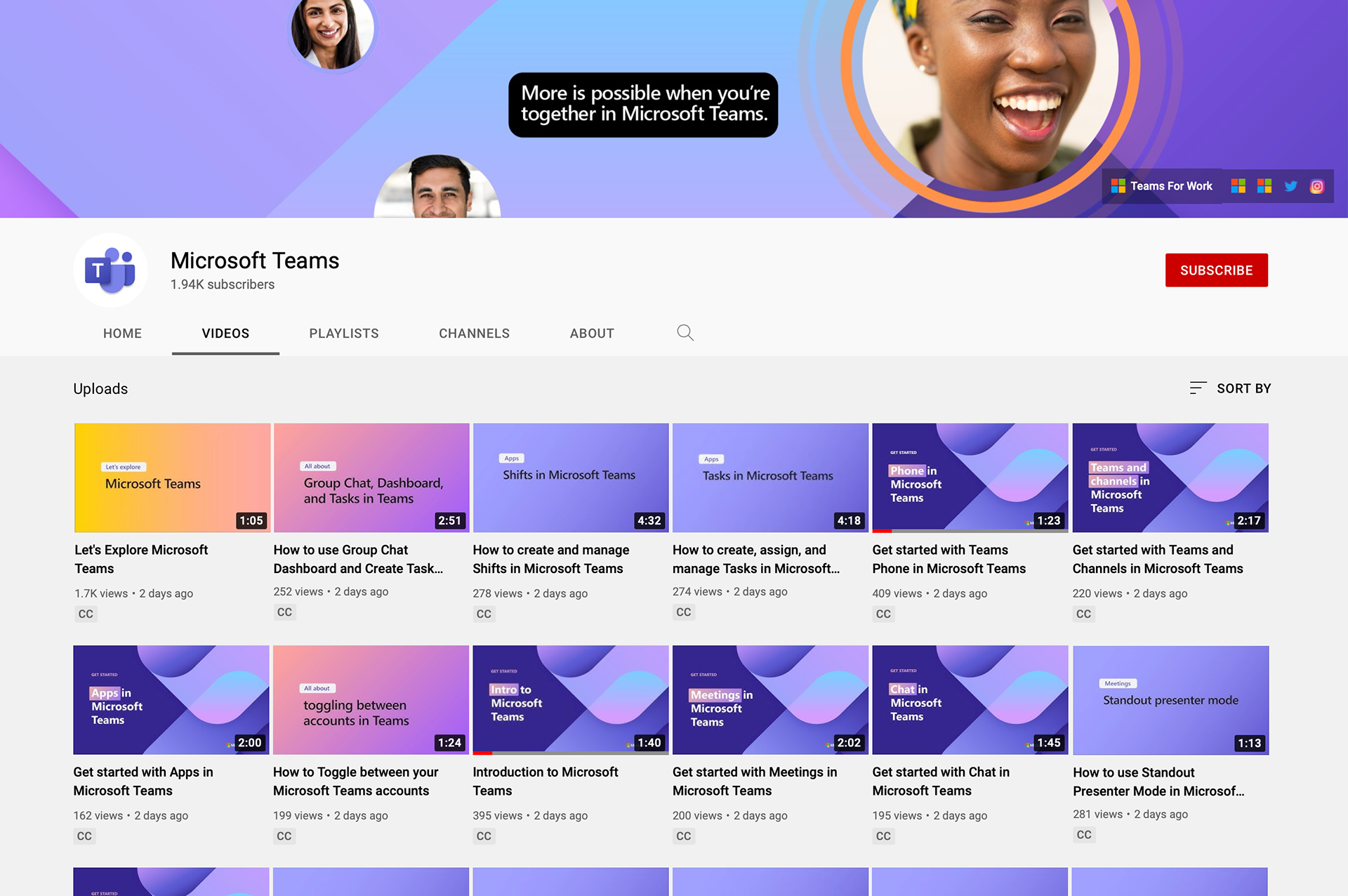This screenshot has width=1348, height=896.
Task: Open the Instagram link in the banner
Action: [x=1317, y=186]
